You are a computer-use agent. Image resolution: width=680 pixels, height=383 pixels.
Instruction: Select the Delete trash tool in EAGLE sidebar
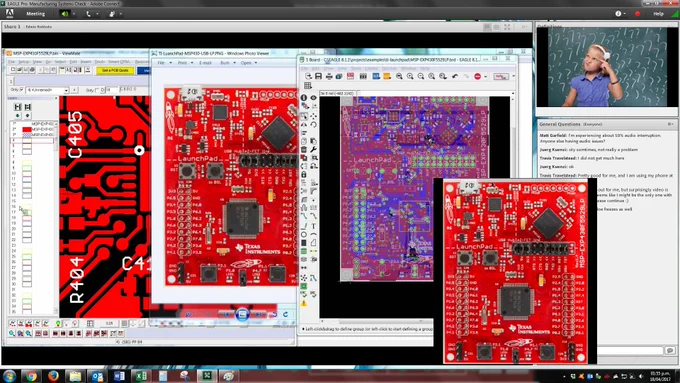(x=304, y=150)
